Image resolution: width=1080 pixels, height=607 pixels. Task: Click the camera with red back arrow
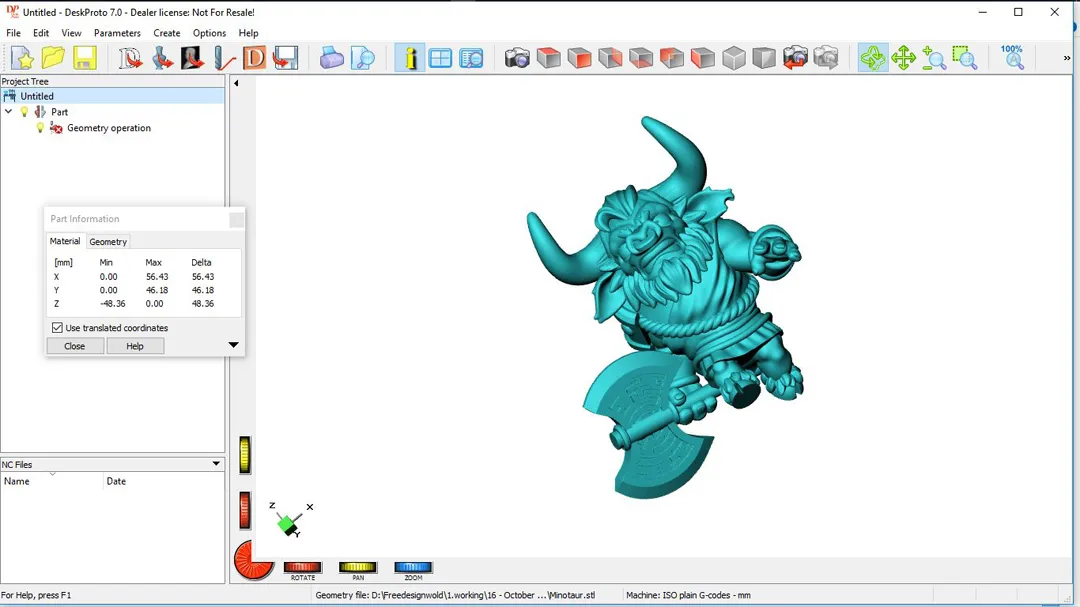[795, 58]
